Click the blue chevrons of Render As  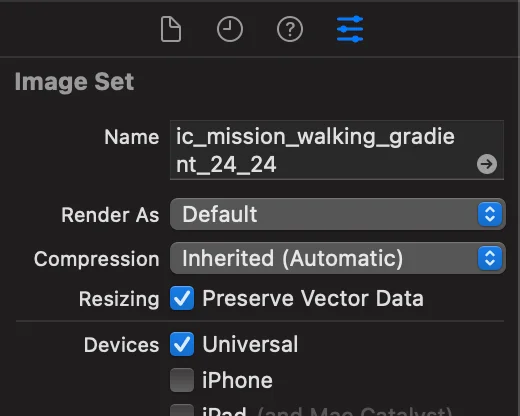[x=490, y=214]
